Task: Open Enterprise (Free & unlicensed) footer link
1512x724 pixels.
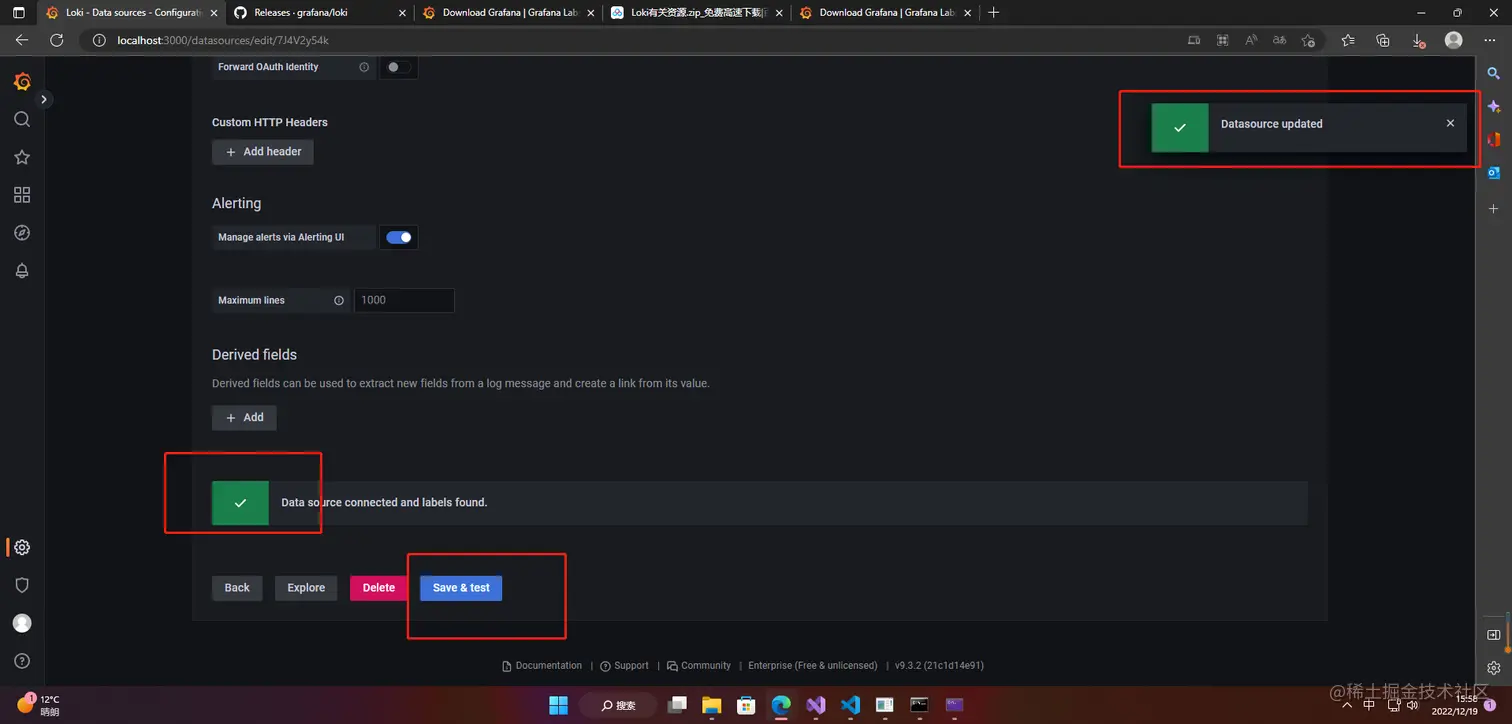Action: (x=812, y=666)
